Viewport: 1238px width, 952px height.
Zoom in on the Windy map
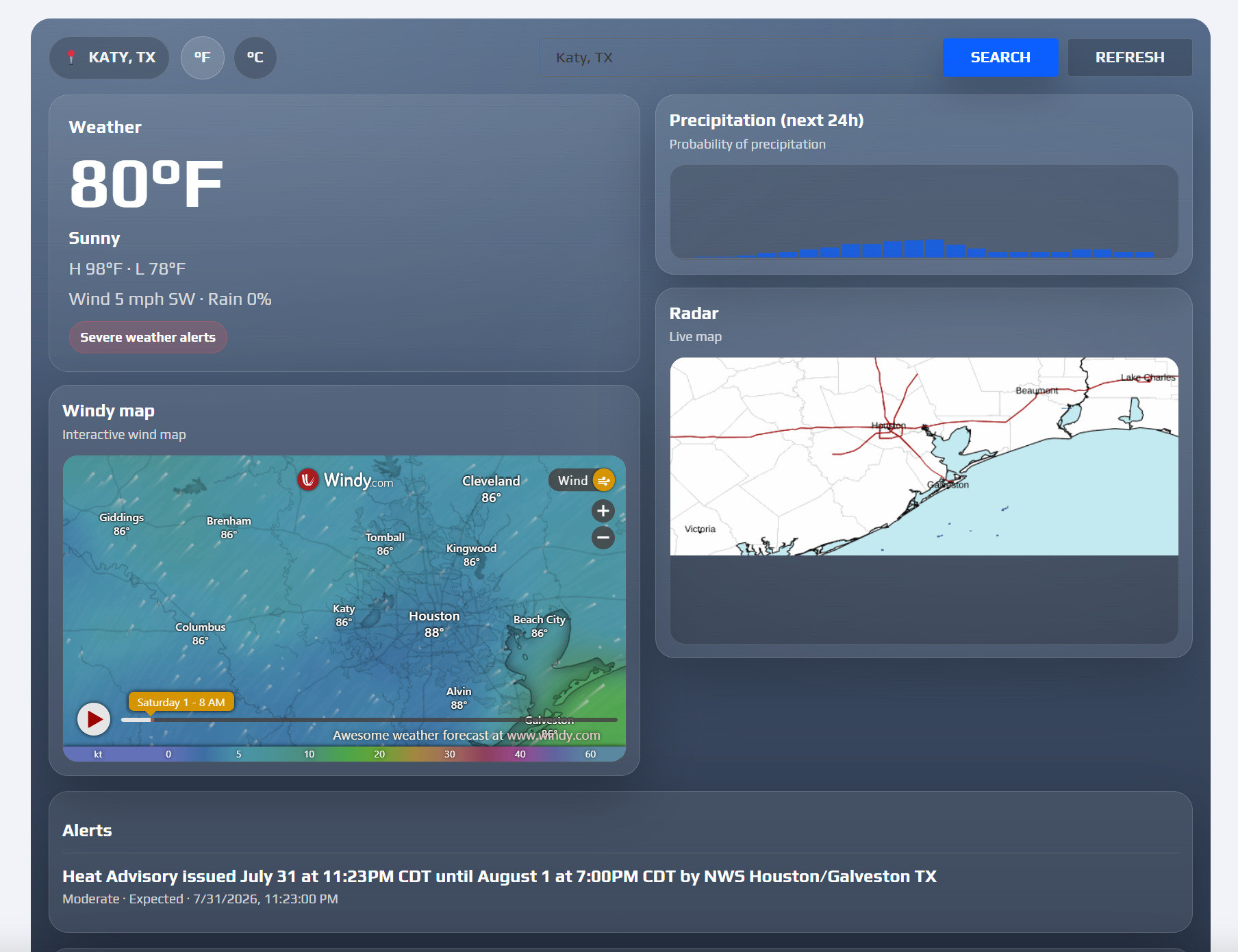coord(603,510)
